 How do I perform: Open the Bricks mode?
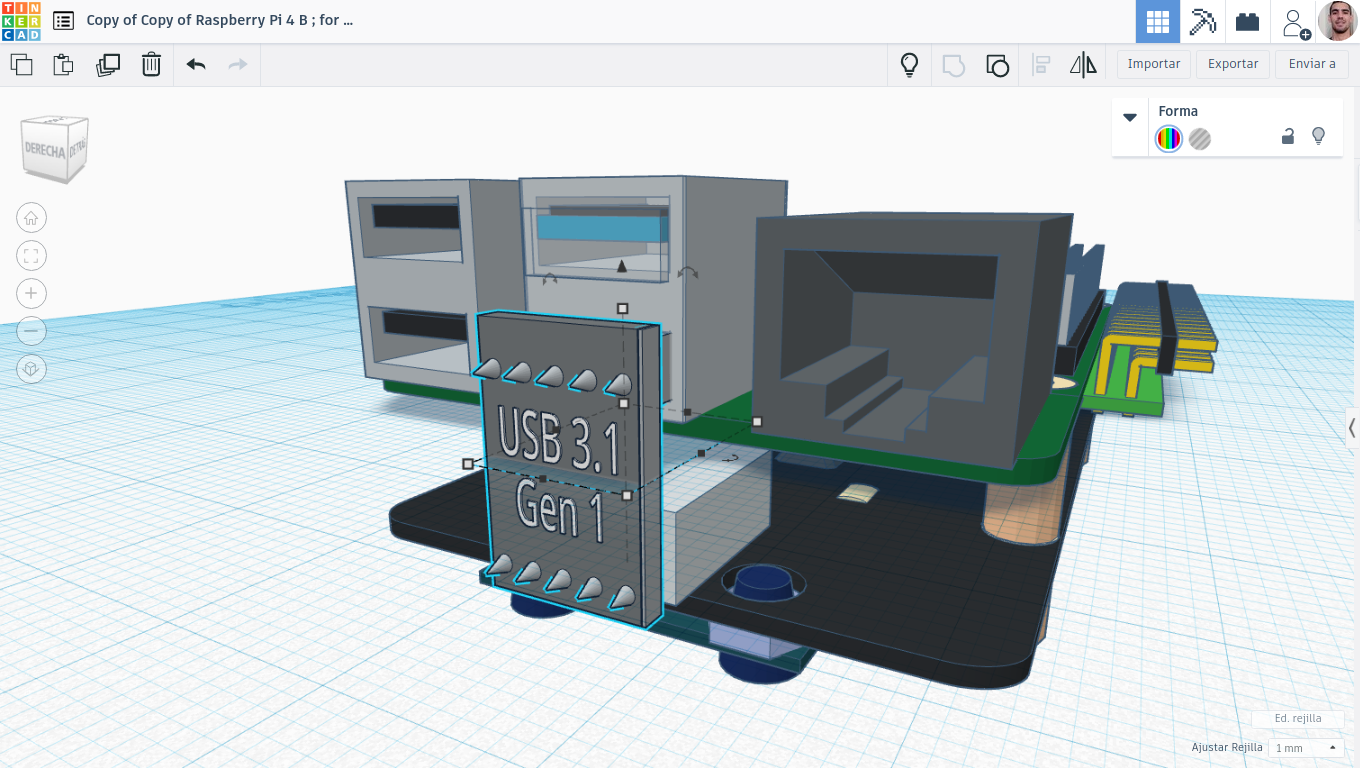click(x=1247, y=21)
